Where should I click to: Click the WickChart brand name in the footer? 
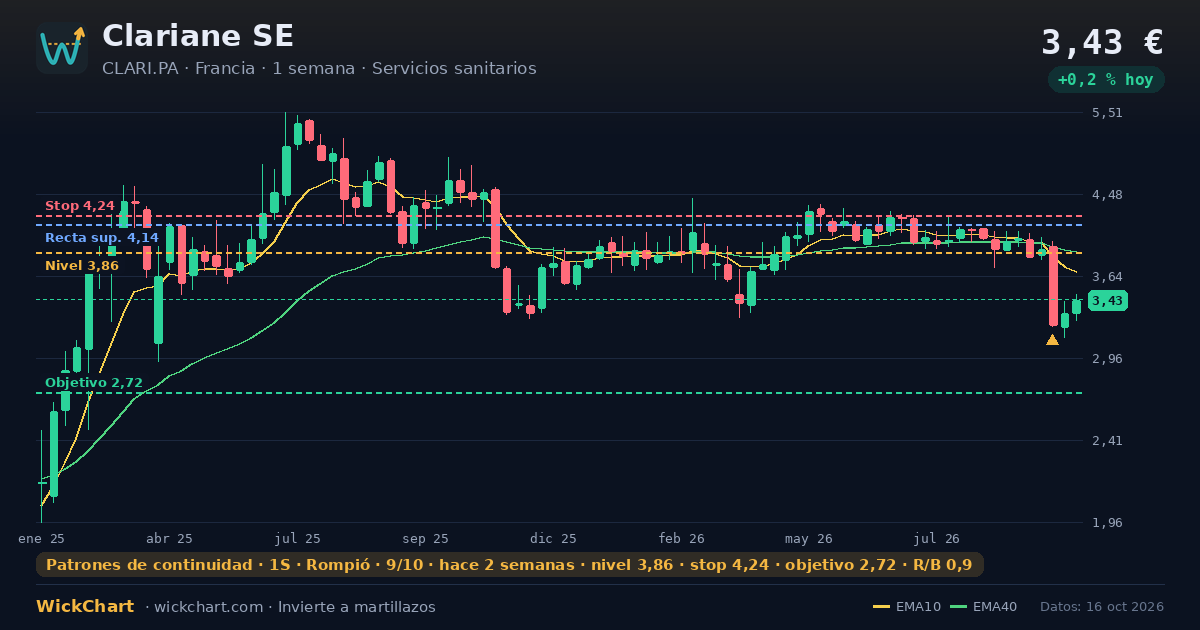[x=85, y=607]
